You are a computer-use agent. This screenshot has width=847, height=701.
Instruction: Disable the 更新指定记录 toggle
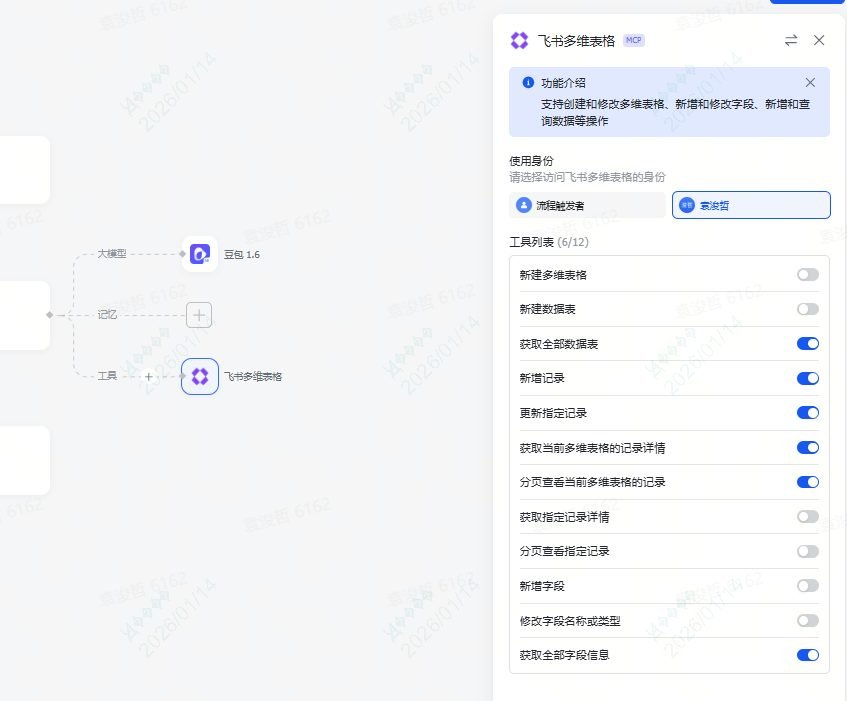point(808,413)
